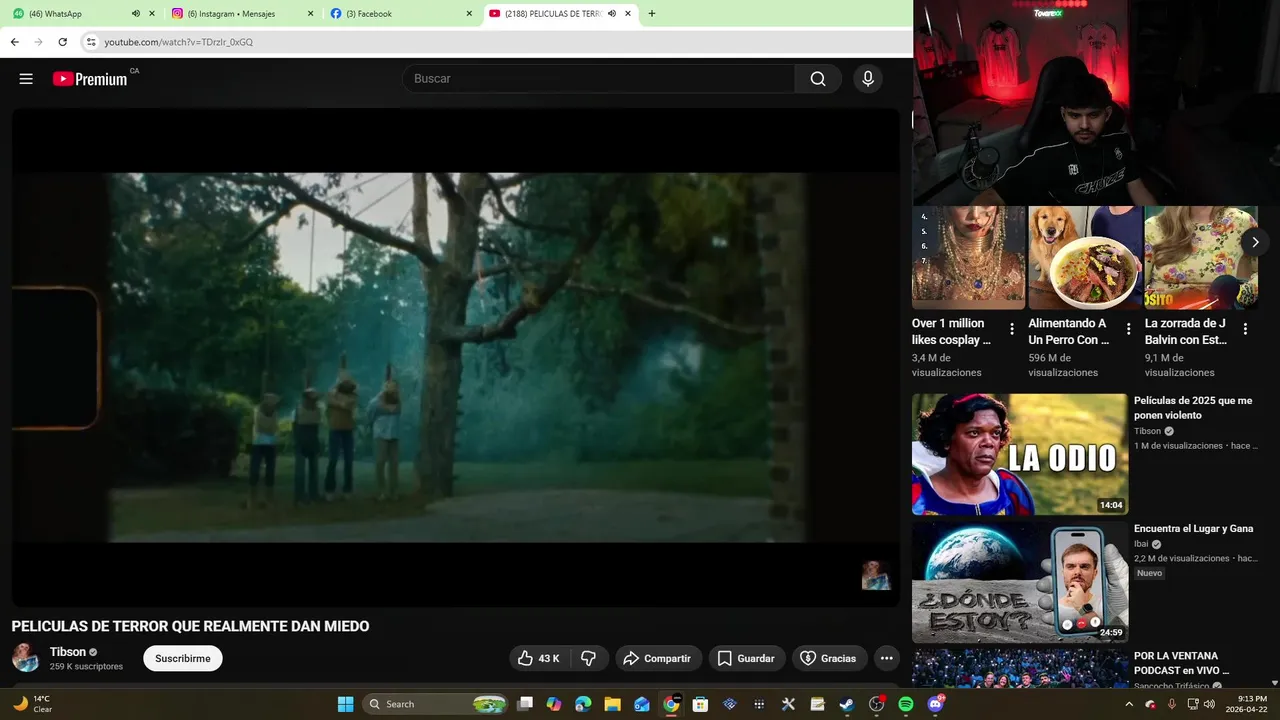The width and height of the screenshot is (1280, 720).
Task: Open the ¿Dónde Estoy? Ibai thumbnail
Action: pyautogui.click(x=1019, y=582)
